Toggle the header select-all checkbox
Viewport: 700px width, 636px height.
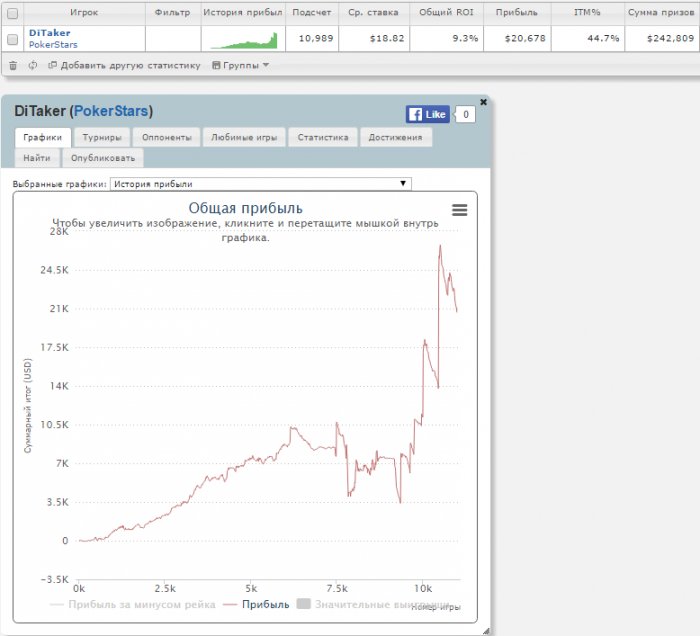point(12,13)
